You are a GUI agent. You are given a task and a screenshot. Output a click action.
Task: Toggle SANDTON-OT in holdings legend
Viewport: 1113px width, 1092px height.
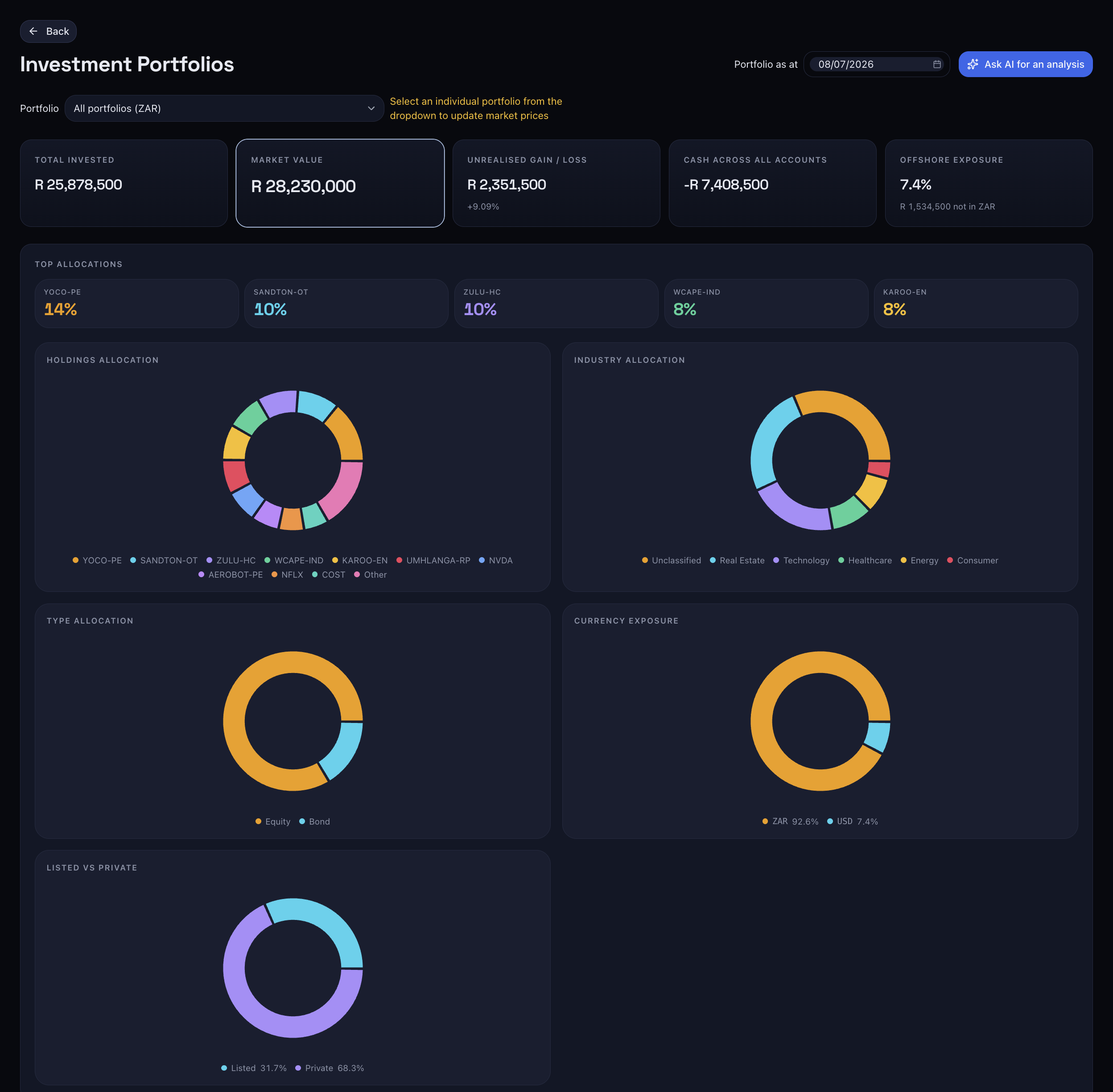(x=164, y=560)
